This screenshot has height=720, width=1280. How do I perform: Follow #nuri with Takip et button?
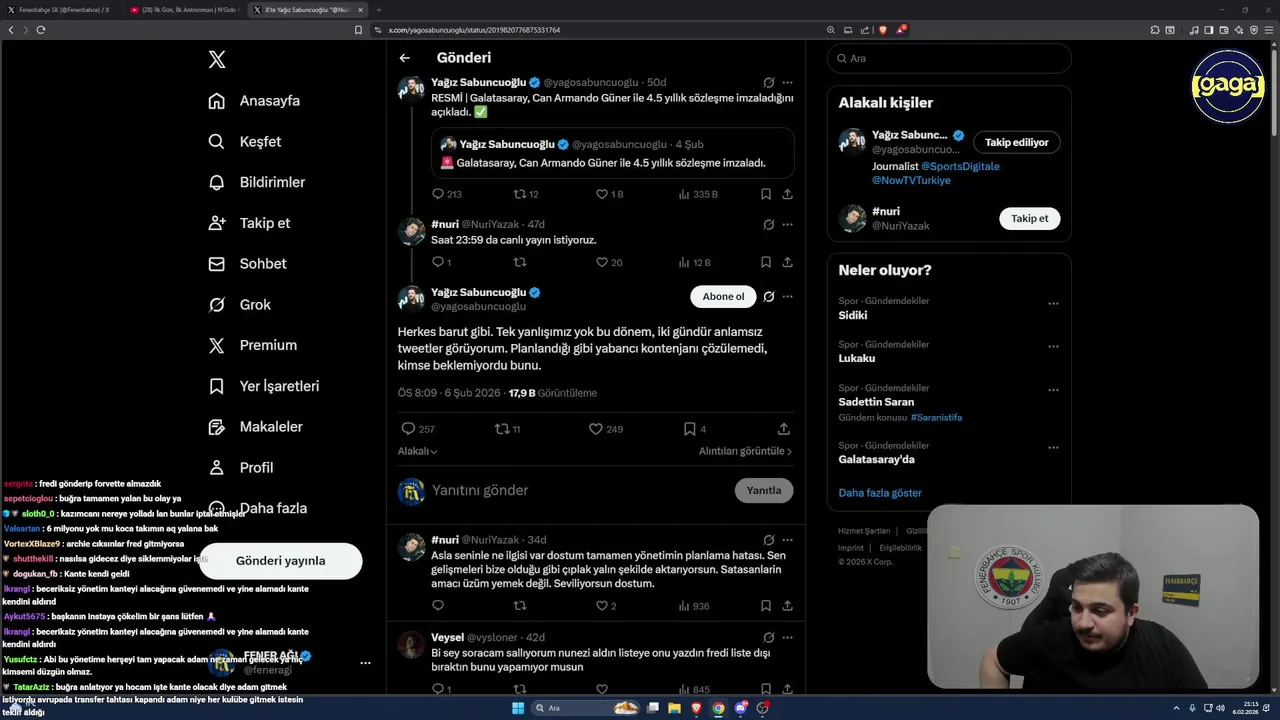pyautogui.click(x=1030, y=219)
